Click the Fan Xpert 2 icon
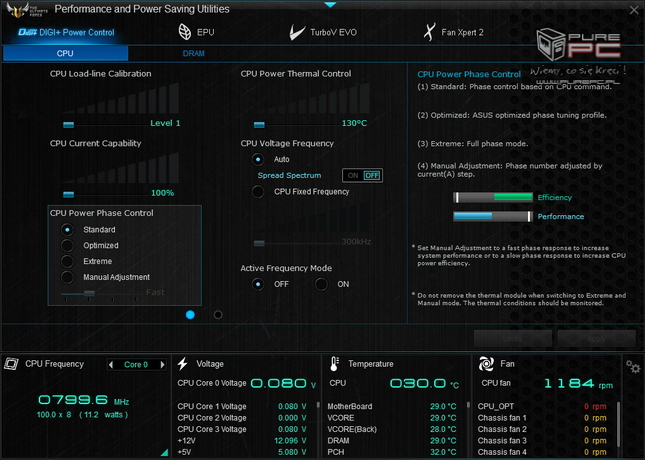Viewport: 645px width, 460px height. pos(429,32)
